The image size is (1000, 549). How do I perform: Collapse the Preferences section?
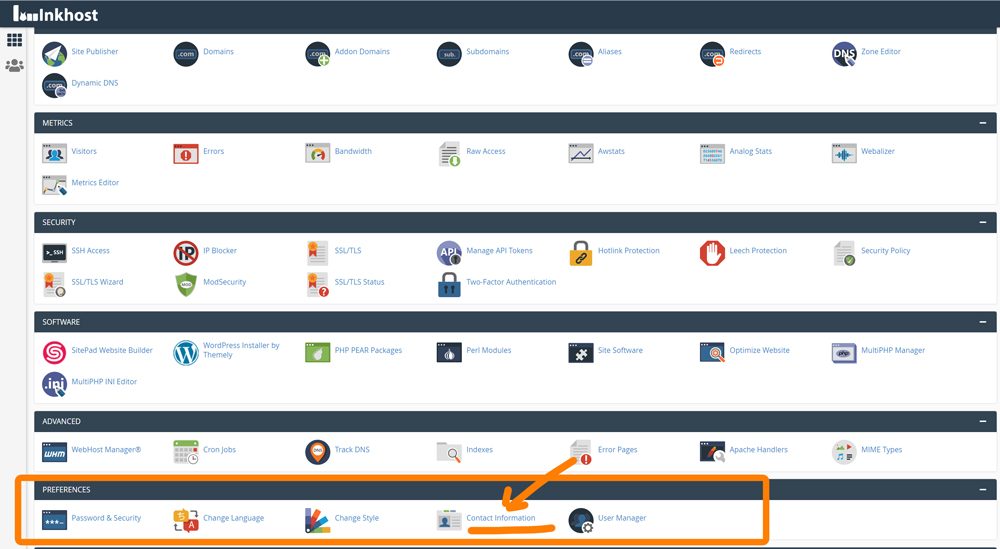(983, 490)
